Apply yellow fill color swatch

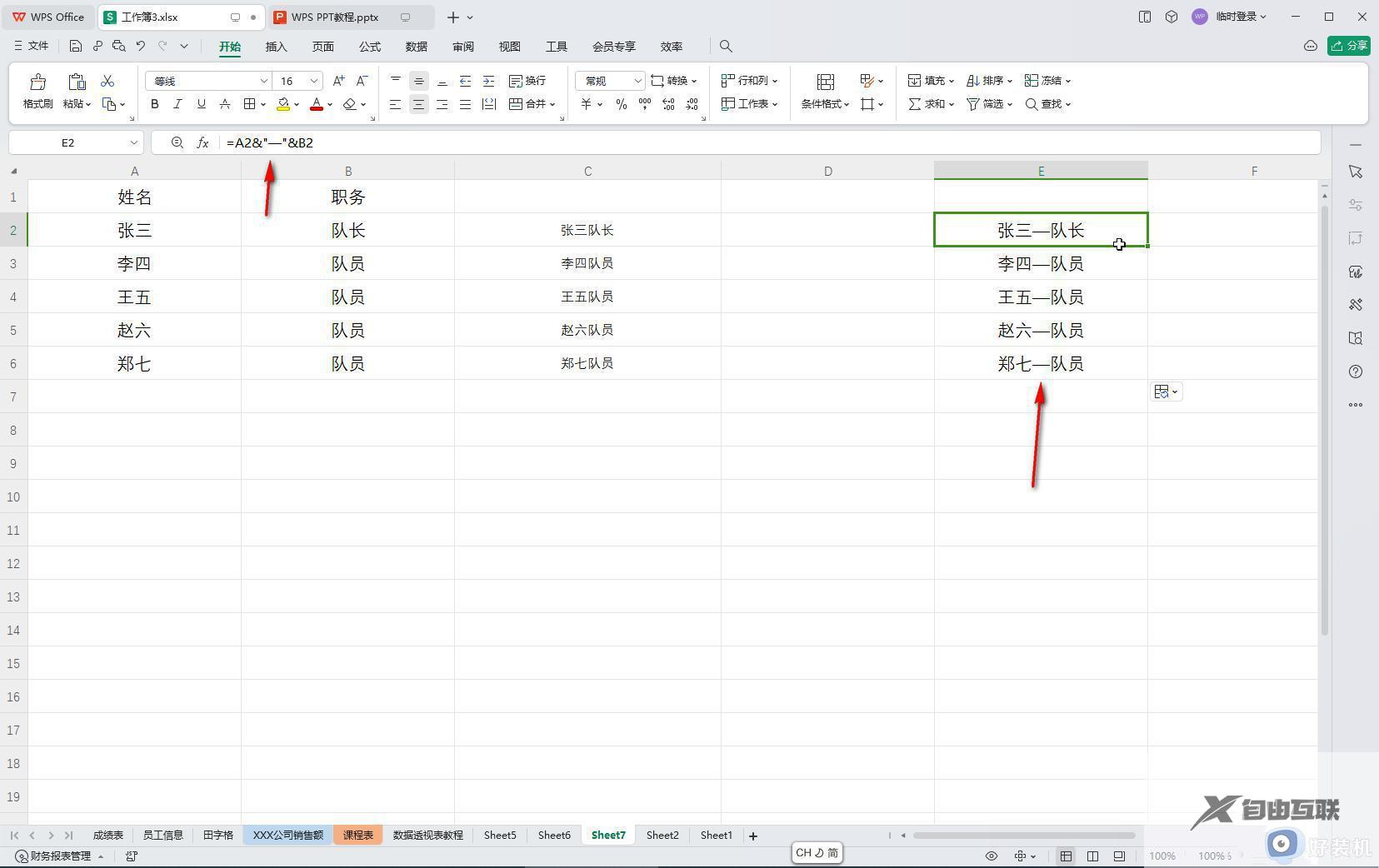pyautogui.click(x=283, y=104)
